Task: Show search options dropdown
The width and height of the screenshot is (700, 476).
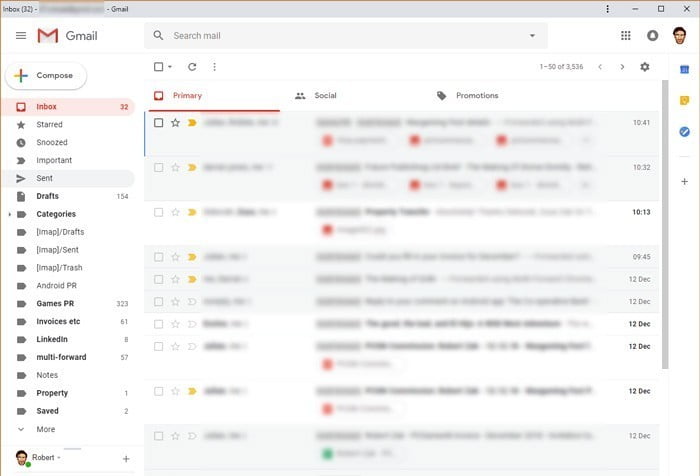Action: [532, 36]
